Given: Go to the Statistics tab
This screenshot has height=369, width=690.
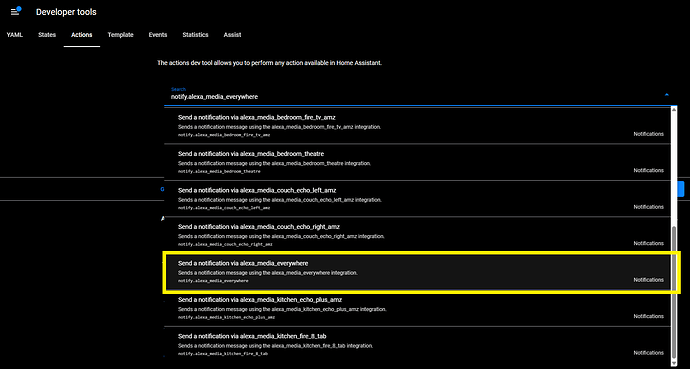Looking at the screenshot, I should (x=195, y=35).
